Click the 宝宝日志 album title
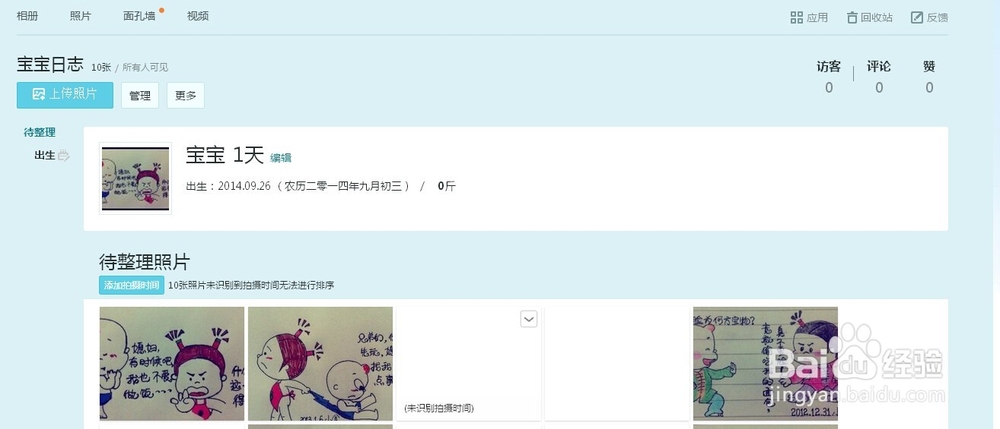 [x=50, y=64]
